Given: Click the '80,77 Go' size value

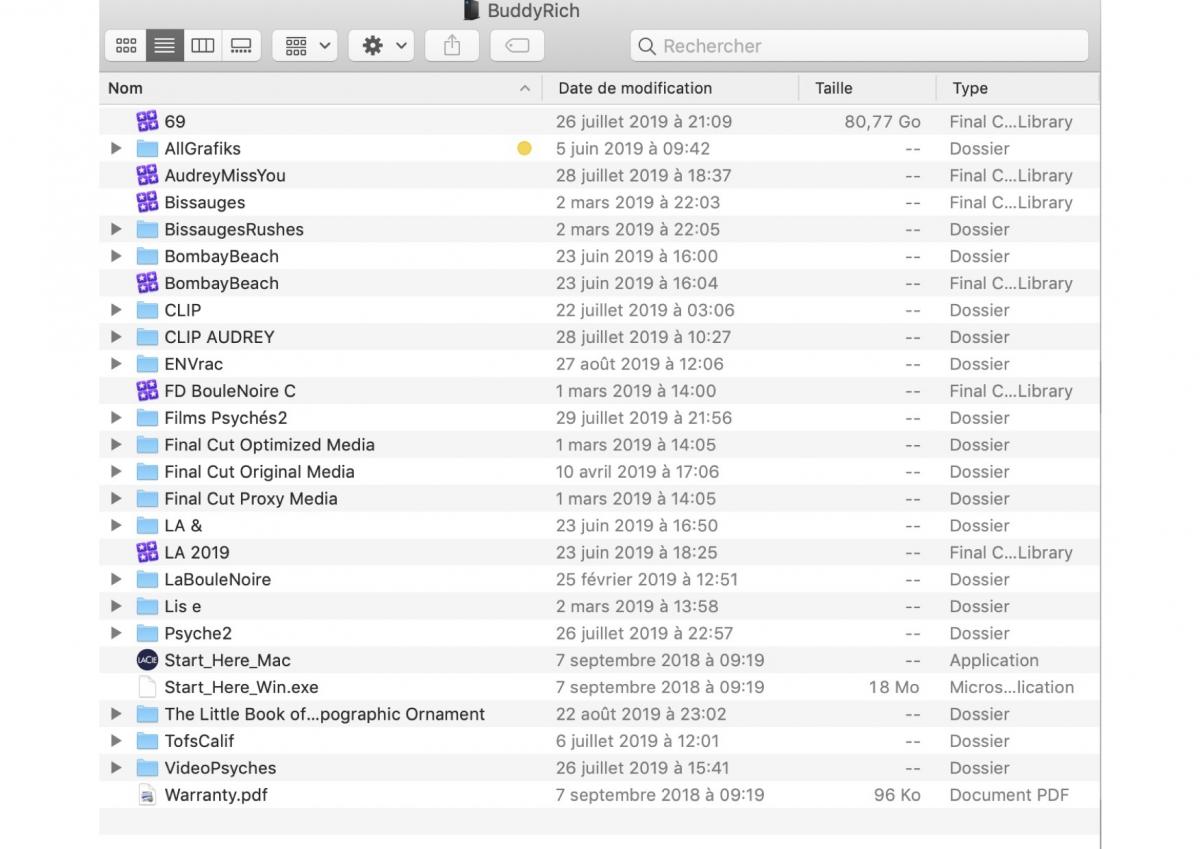Looking at the screenshot, I should click(883, 121).
